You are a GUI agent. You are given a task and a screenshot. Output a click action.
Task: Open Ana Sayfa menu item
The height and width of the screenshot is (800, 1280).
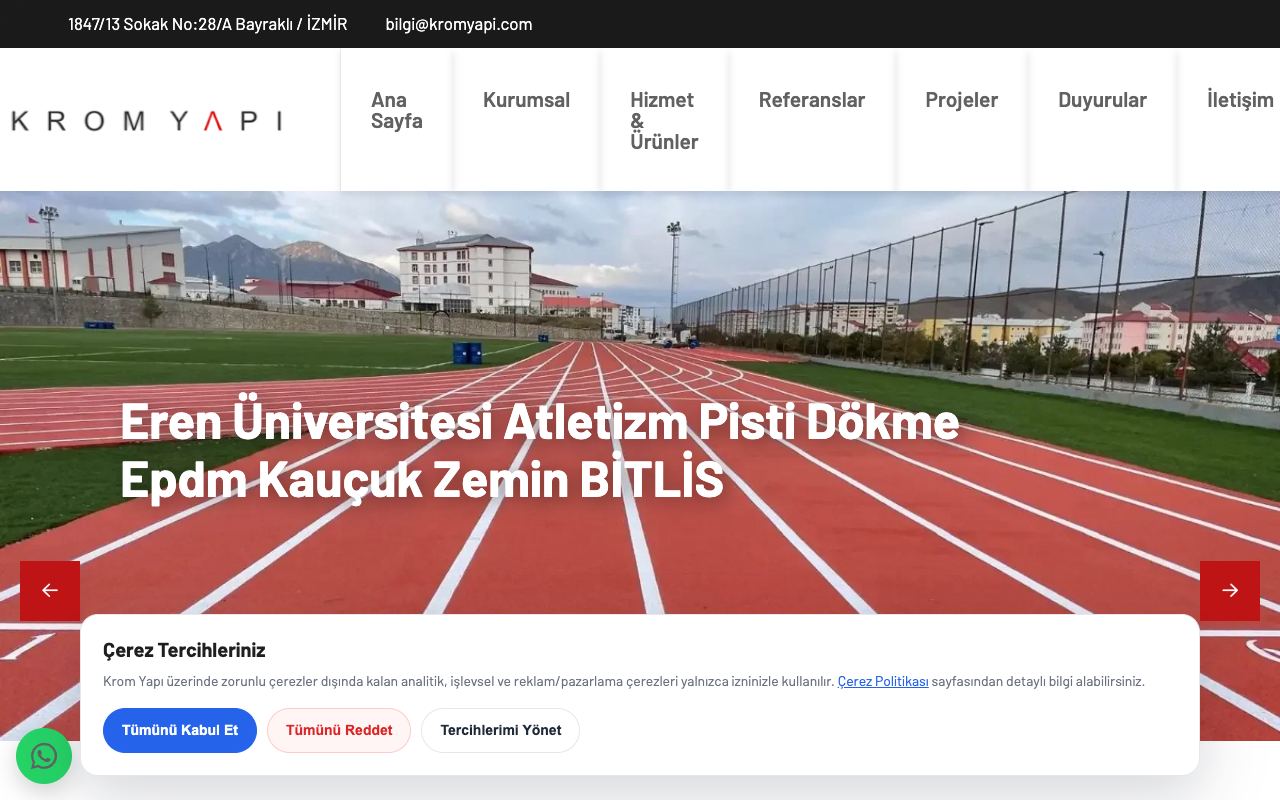[397, 110]
